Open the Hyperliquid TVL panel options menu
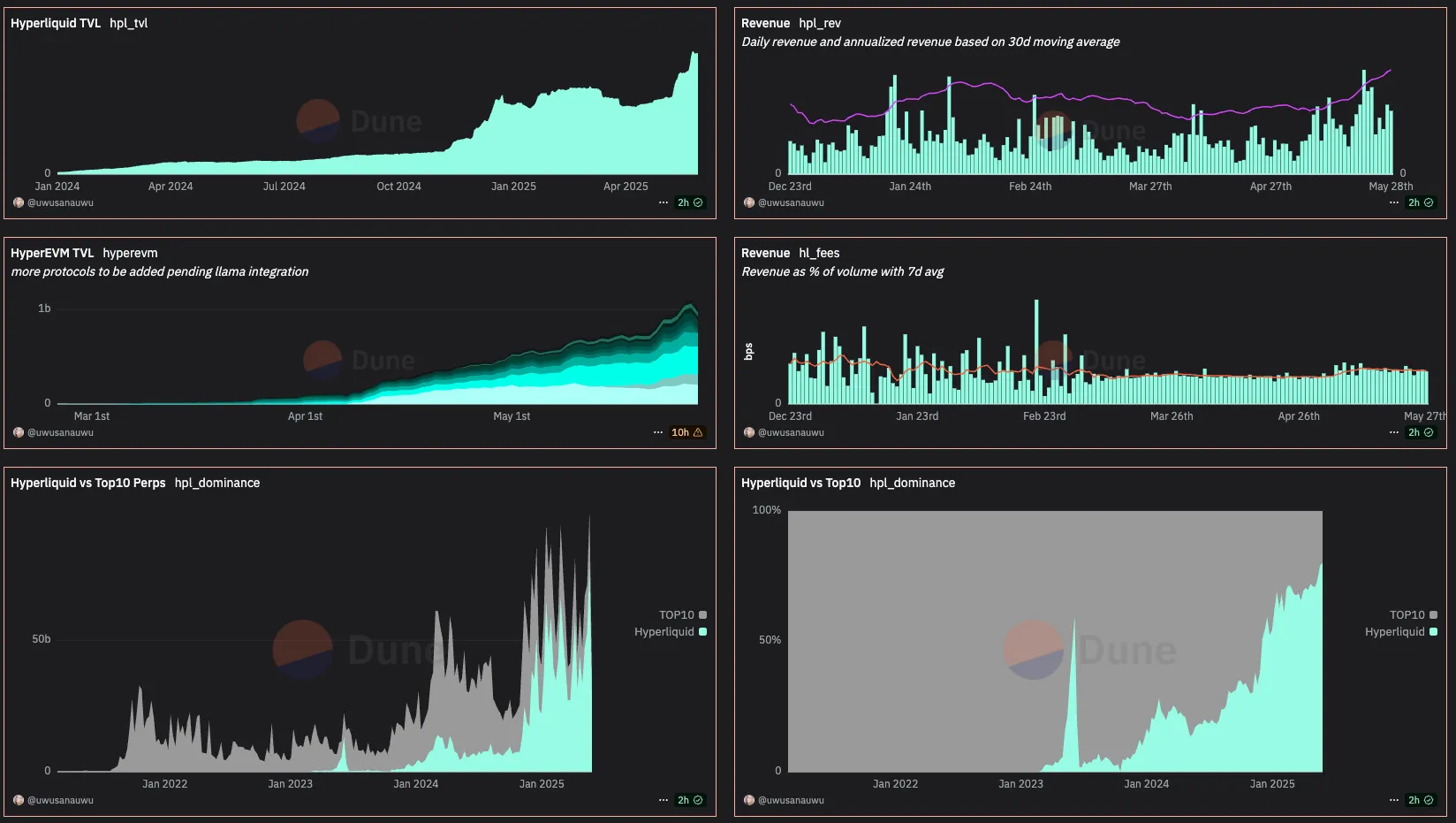Image resolution: width=1456 pixels, height=823 pixels. point(664,202)
